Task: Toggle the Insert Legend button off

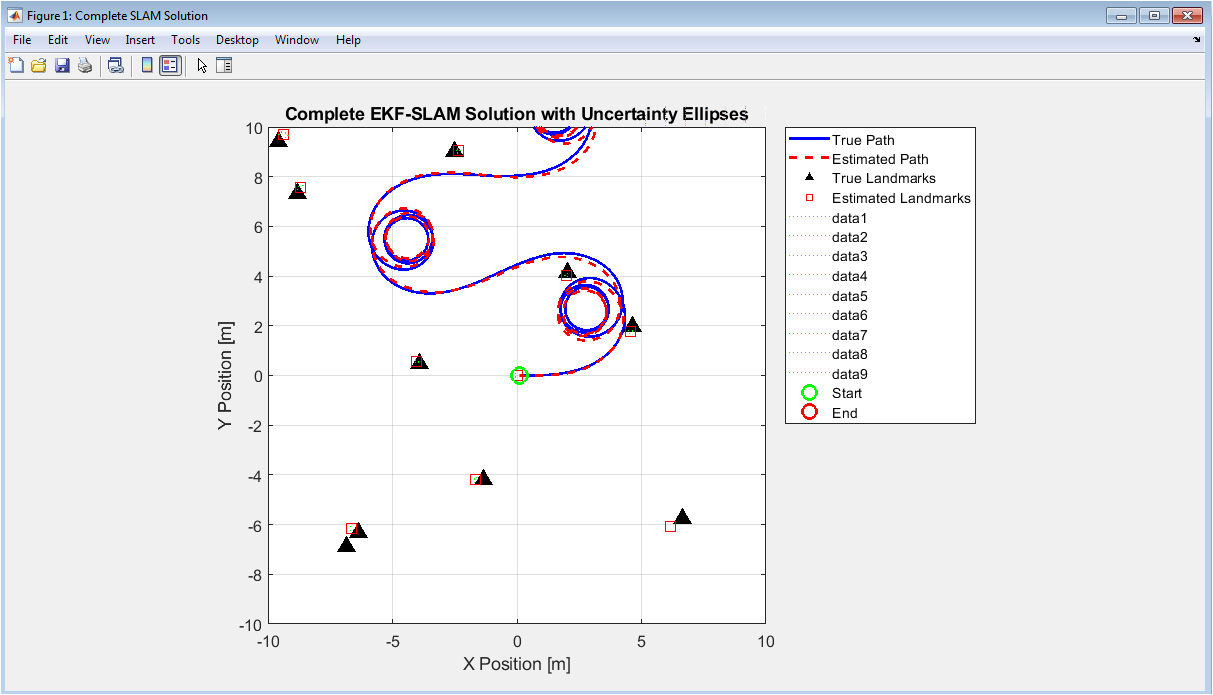Action: click(x=170, y=66)
